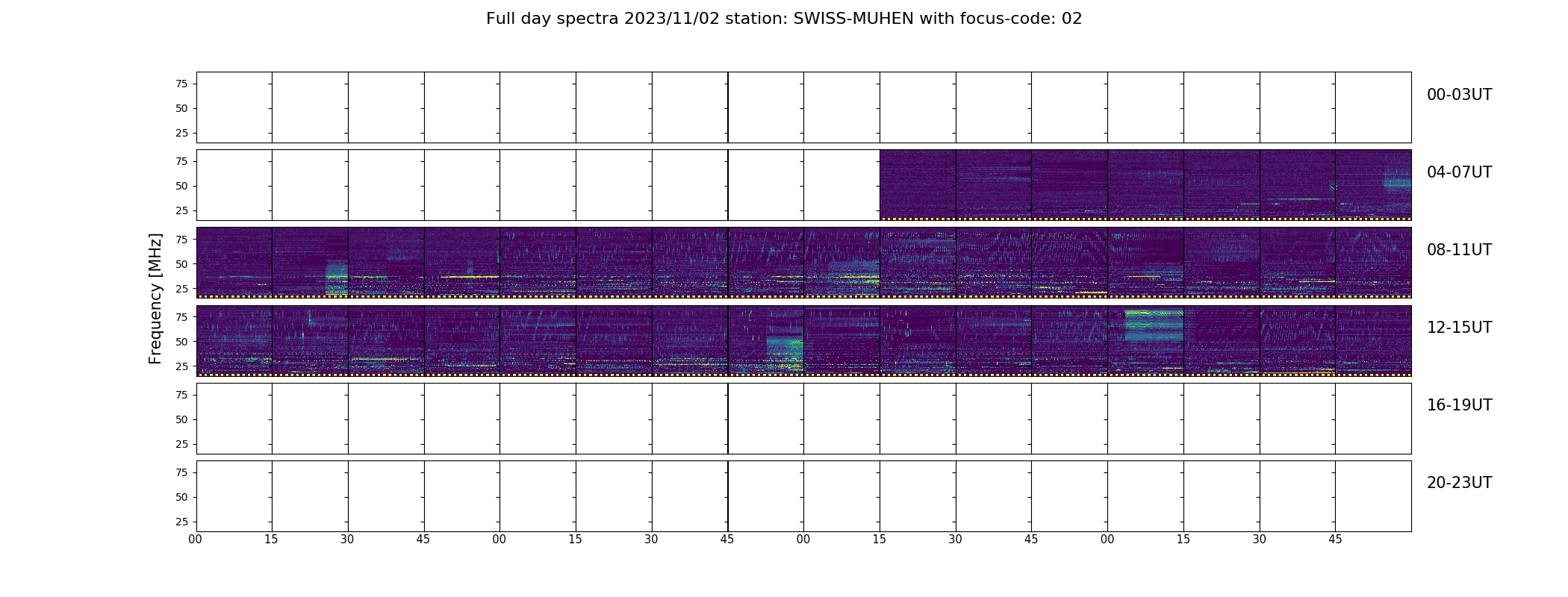Select the '00-03UT' row label
Image resolution: width=1568 pixels, height=597 pixels.
pos(1459,95)
